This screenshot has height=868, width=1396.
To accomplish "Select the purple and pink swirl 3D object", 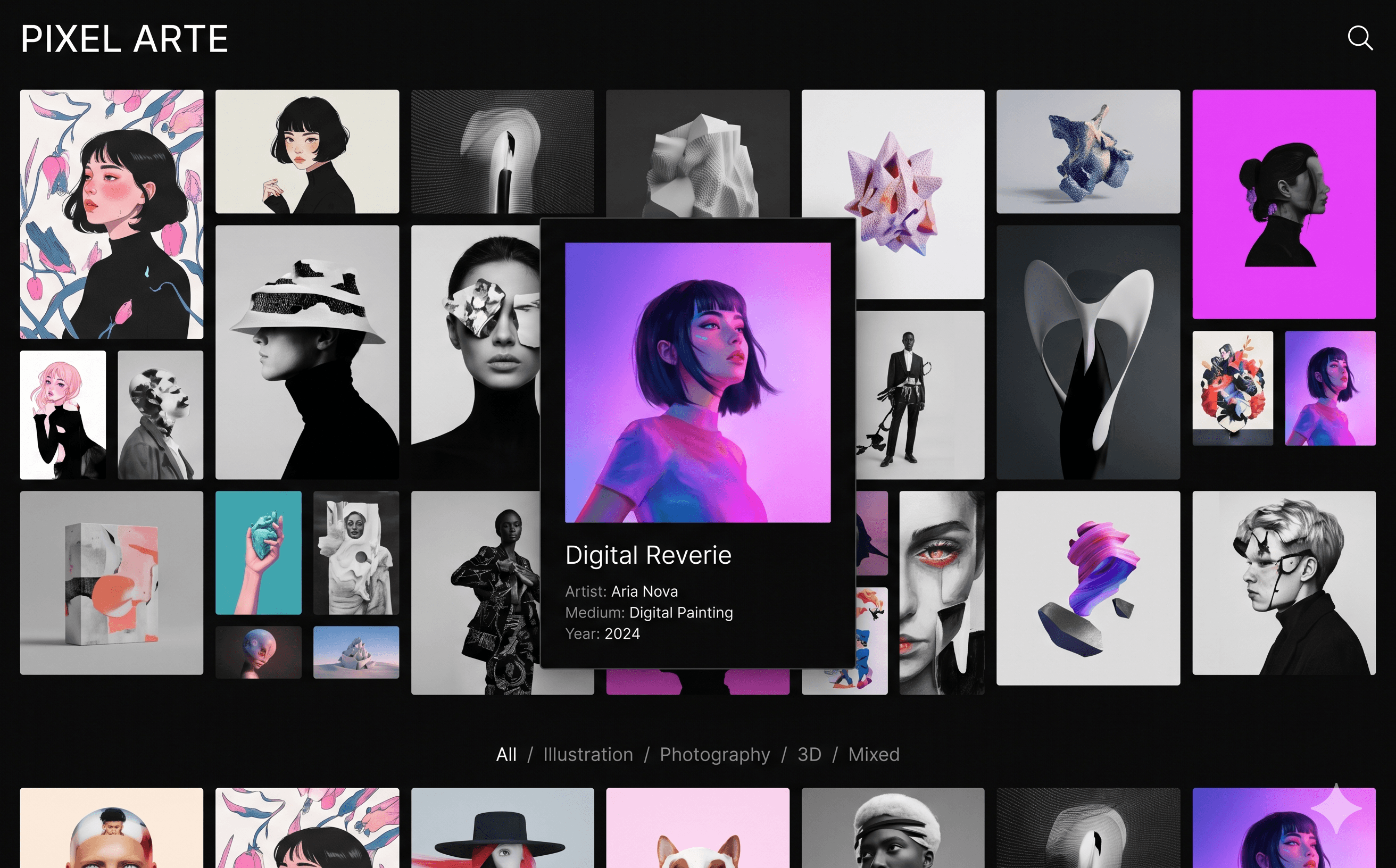I will [x=1088, y=588].
